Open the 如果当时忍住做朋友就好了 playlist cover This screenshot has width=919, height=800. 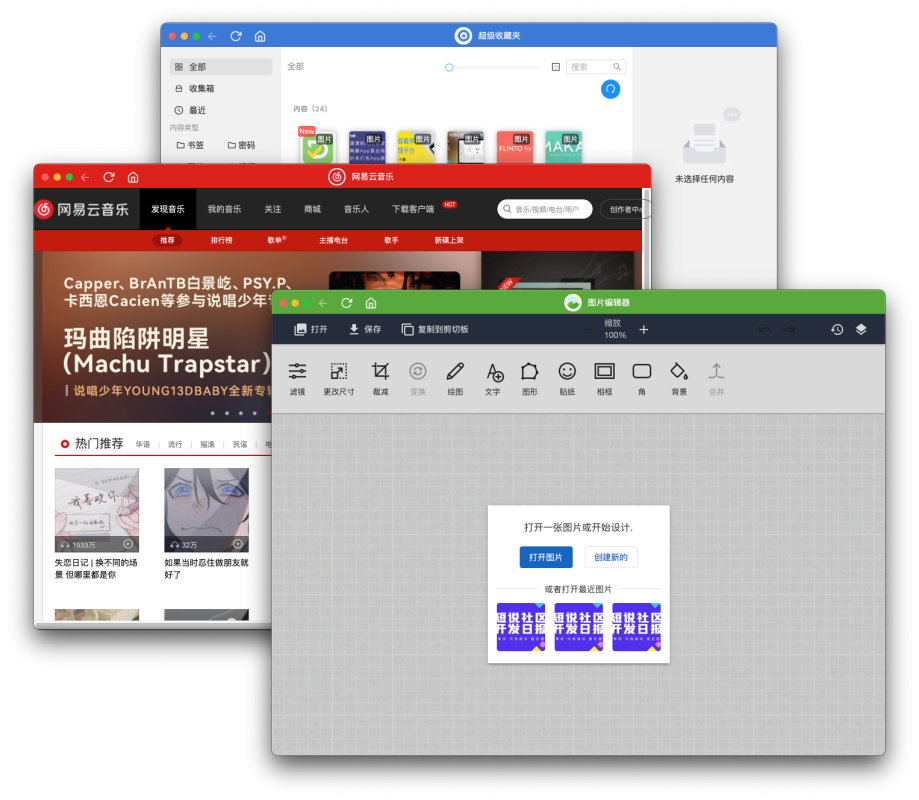point(206,510)
